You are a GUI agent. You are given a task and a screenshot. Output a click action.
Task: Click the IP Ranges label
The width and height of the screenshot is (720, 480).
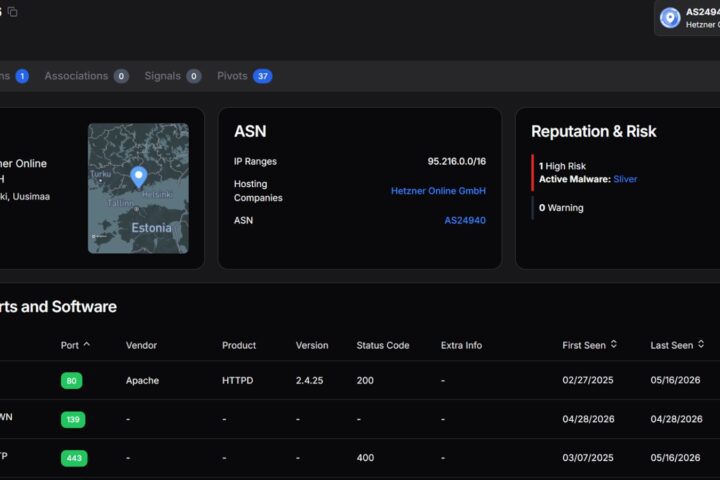255,161
